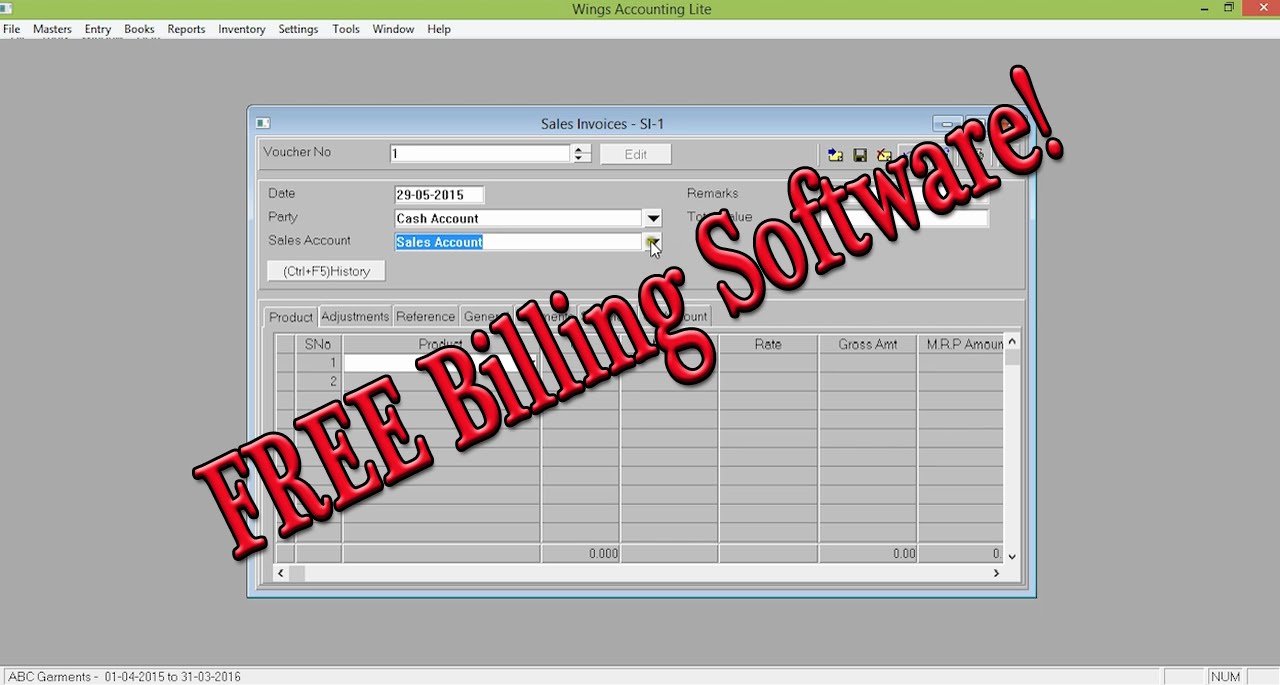Click the Remarks label
The height and width of the screenshot is (685, 1280).
tap(712, 193)
